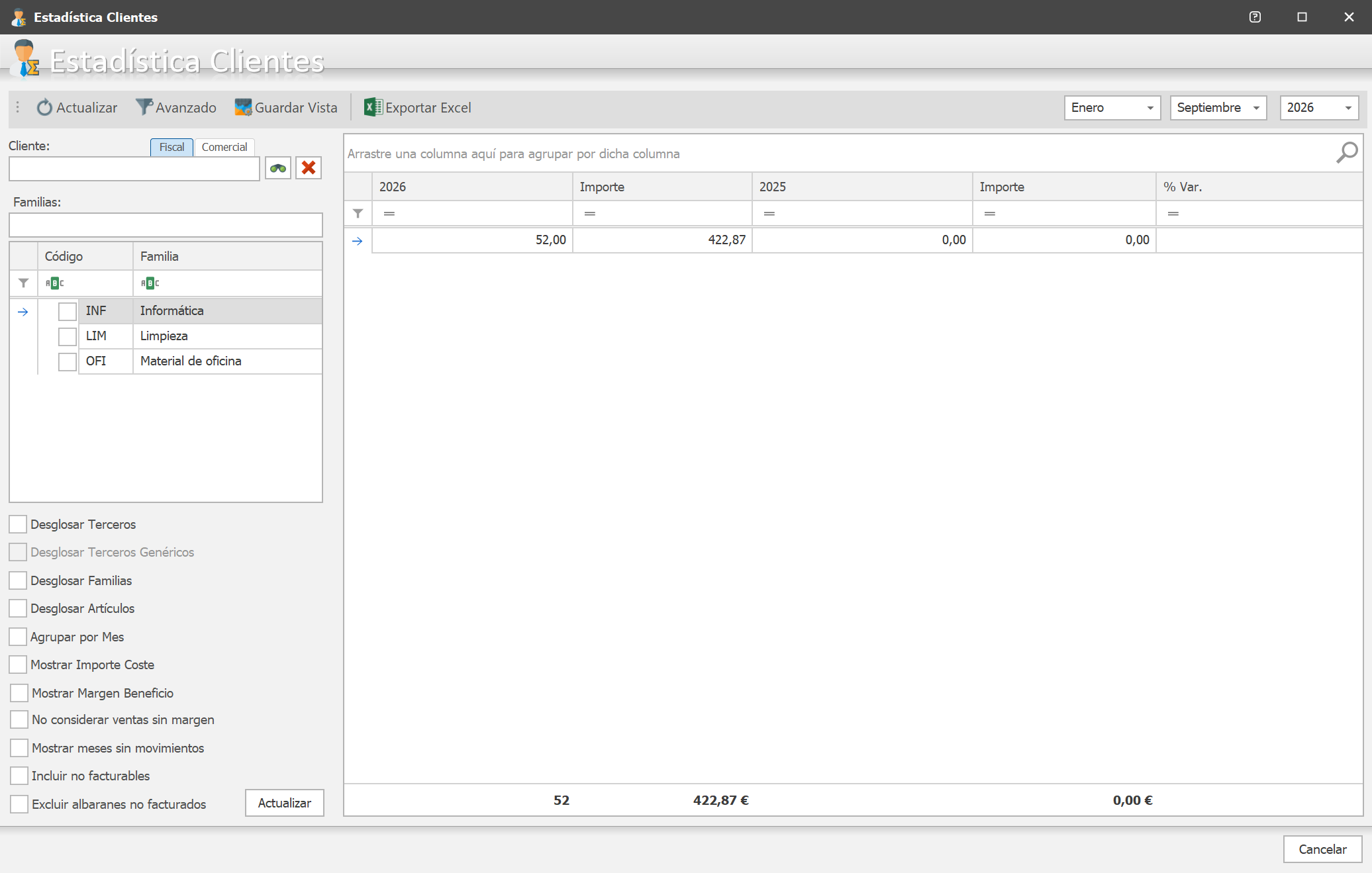The height and width of the screenshot is (873, 1372).
Task: Toggle Excluir albaranes no facturados checkbox
Action: (19, 804)
